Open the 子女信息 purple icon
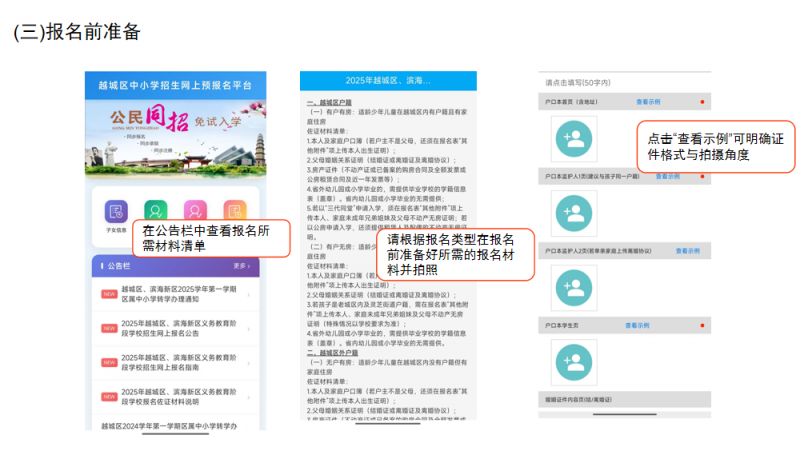Viewport: 808px width, 463px height. coord(116,211)
